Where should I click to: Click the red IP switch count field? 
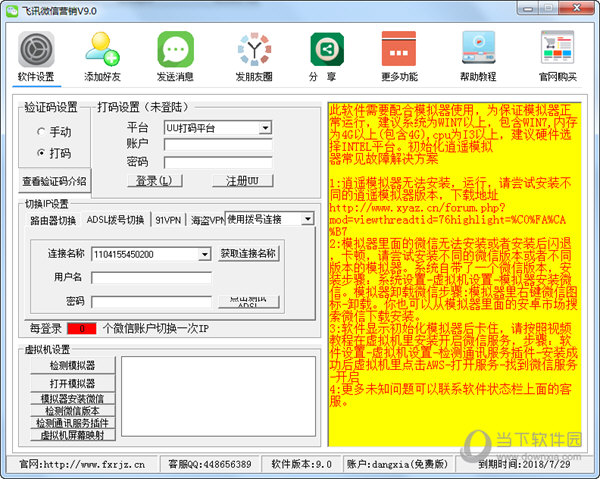[x=82, y=329]
